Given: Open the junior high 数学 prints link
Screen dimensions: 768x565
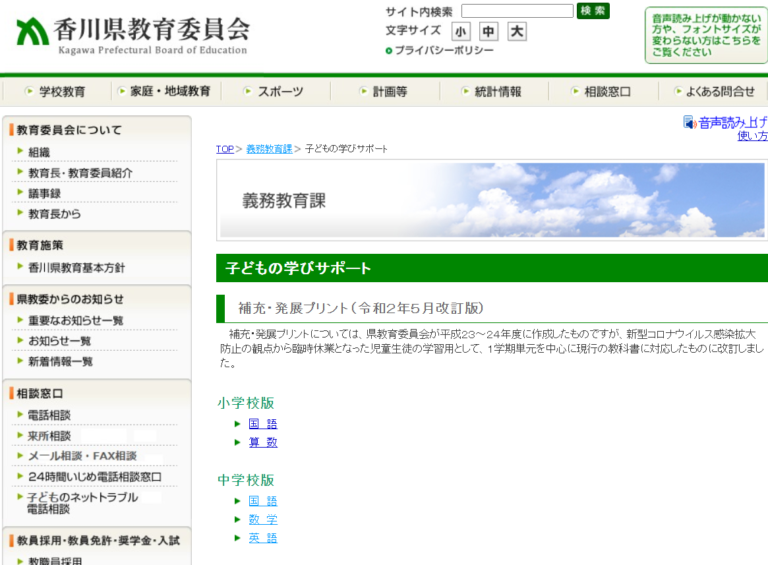Looking at the screenshot, I should coord(263,519).
